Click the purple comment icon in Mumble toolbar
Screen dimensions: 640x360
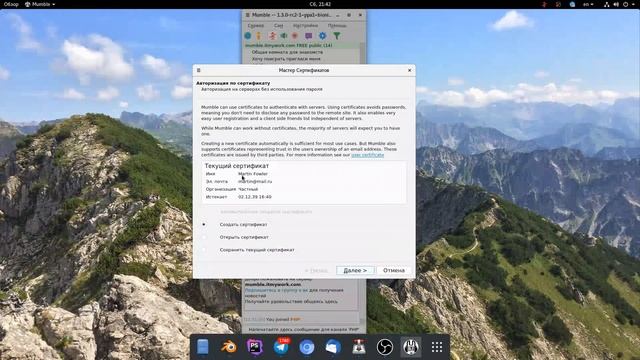coord(309,36)
